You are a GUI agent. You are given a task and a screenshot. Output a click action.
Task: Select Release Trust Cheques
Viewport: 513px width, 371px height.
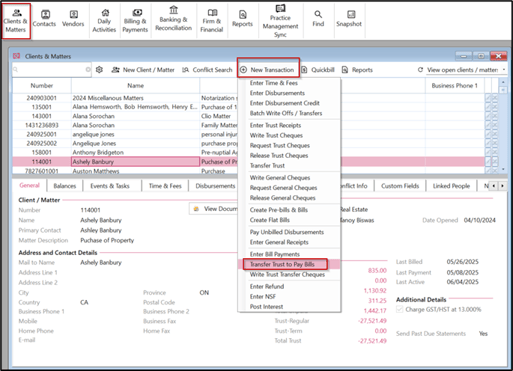(x=279, y=155)
